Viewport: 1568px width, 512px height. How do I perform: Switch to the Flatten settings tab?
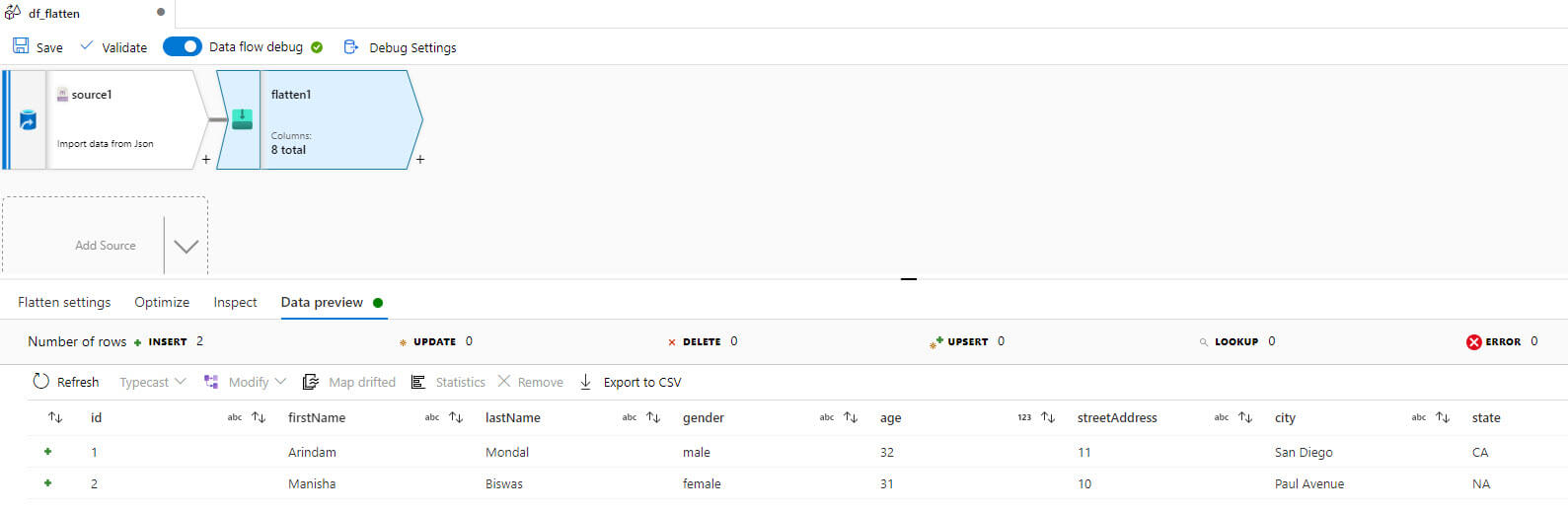coord(64,302)
